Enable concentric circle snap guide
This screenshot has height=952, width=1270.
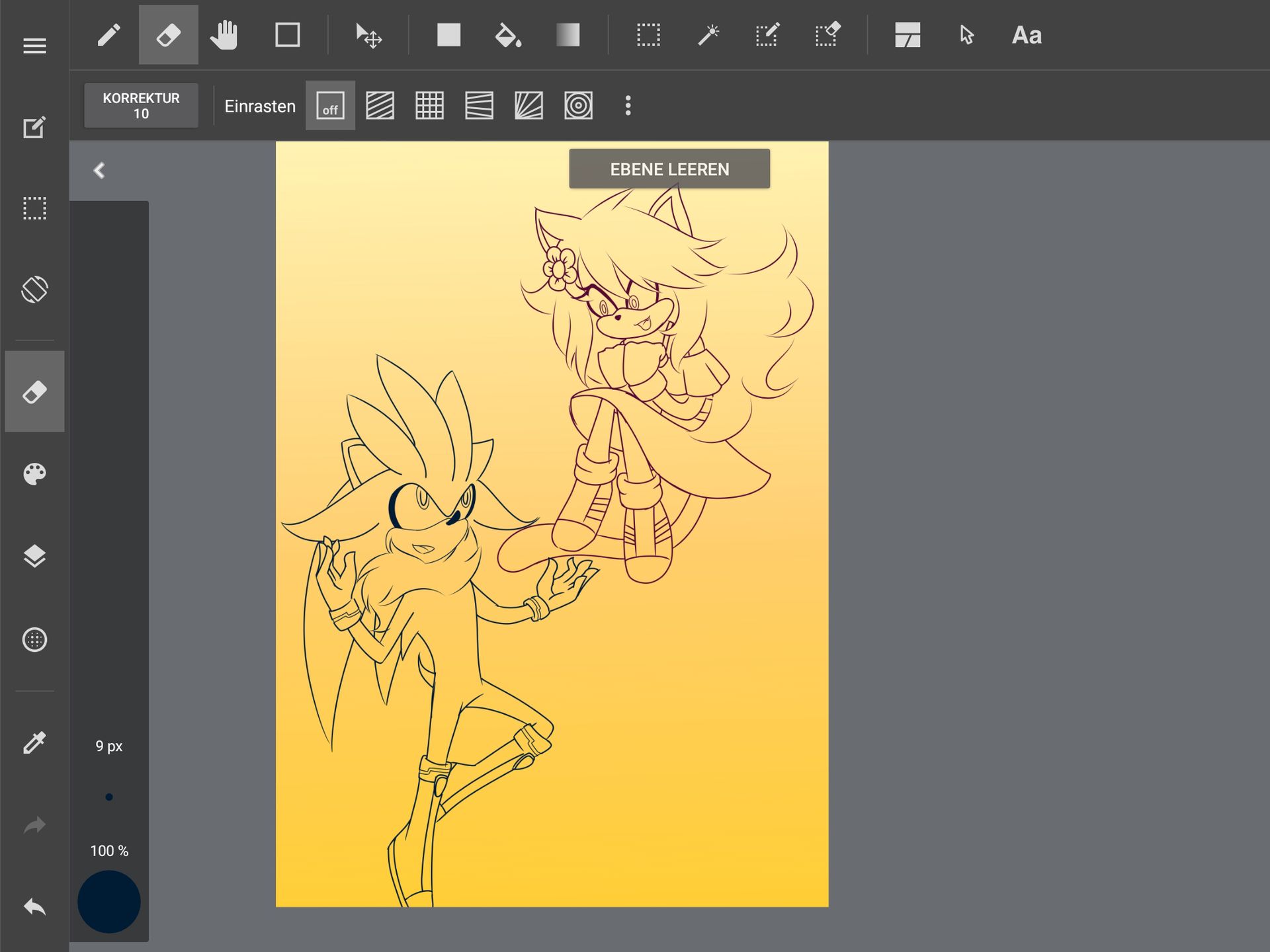[578, 106]
